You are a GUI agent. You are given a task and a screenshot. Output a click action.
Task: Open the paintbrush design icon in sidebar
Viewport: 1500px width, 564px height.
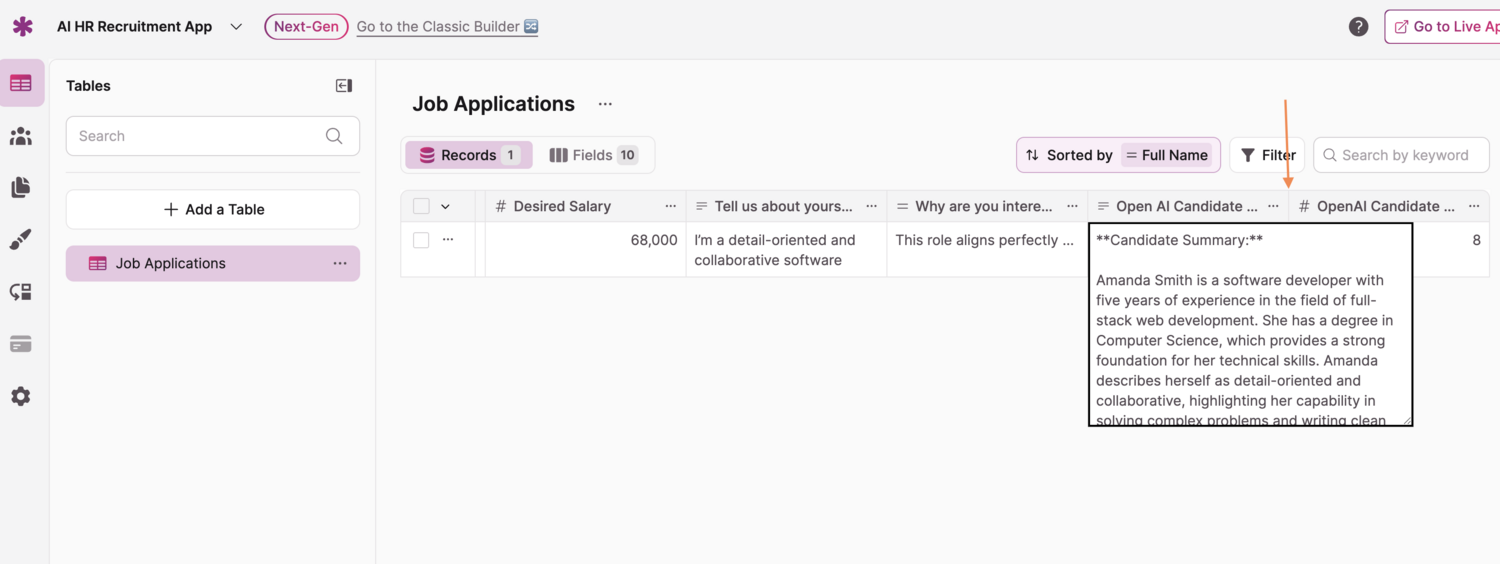pyautogui.click(x=21, y=240)
